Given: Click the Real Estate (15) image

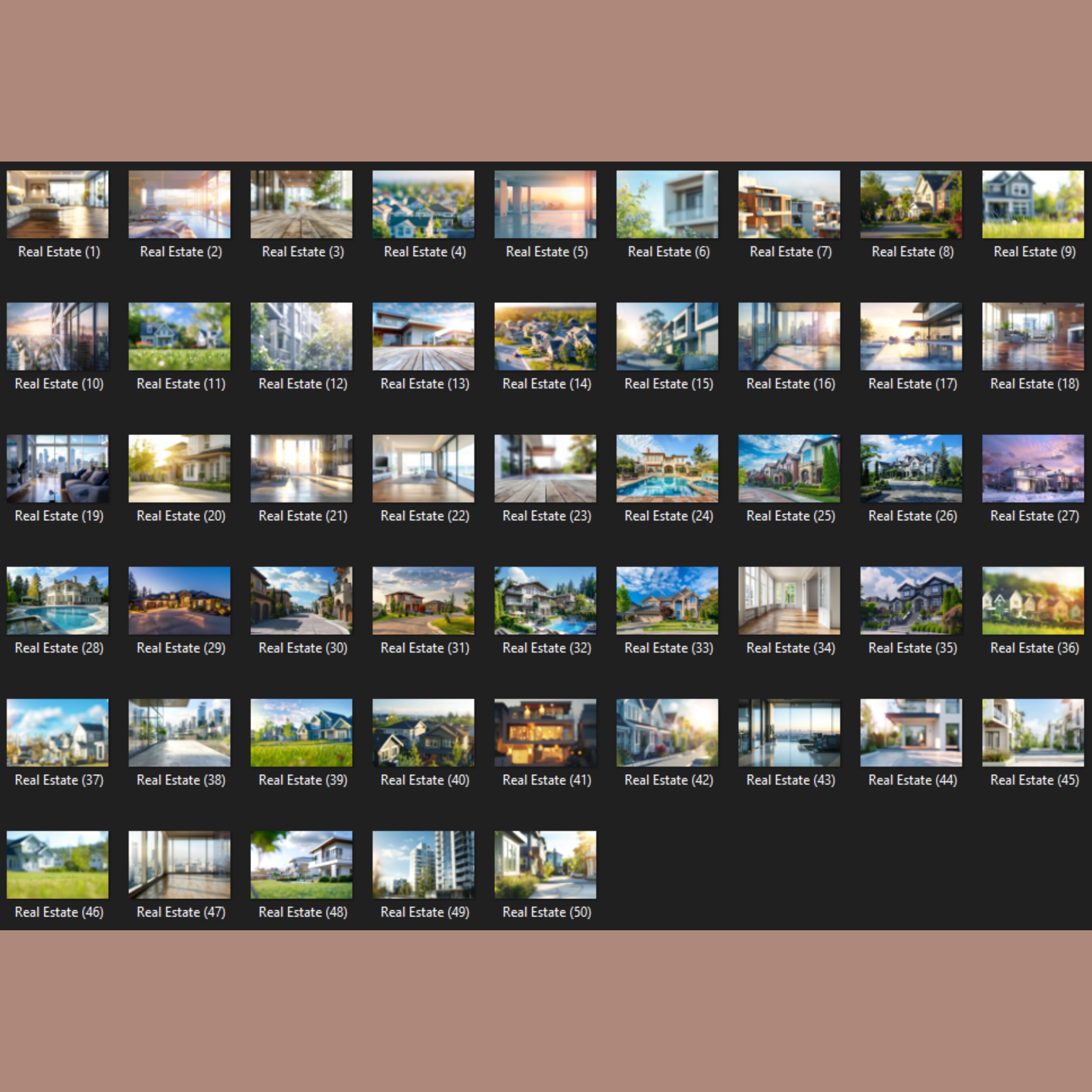Looking at the screenshot, I should click(x=667, y=336).
